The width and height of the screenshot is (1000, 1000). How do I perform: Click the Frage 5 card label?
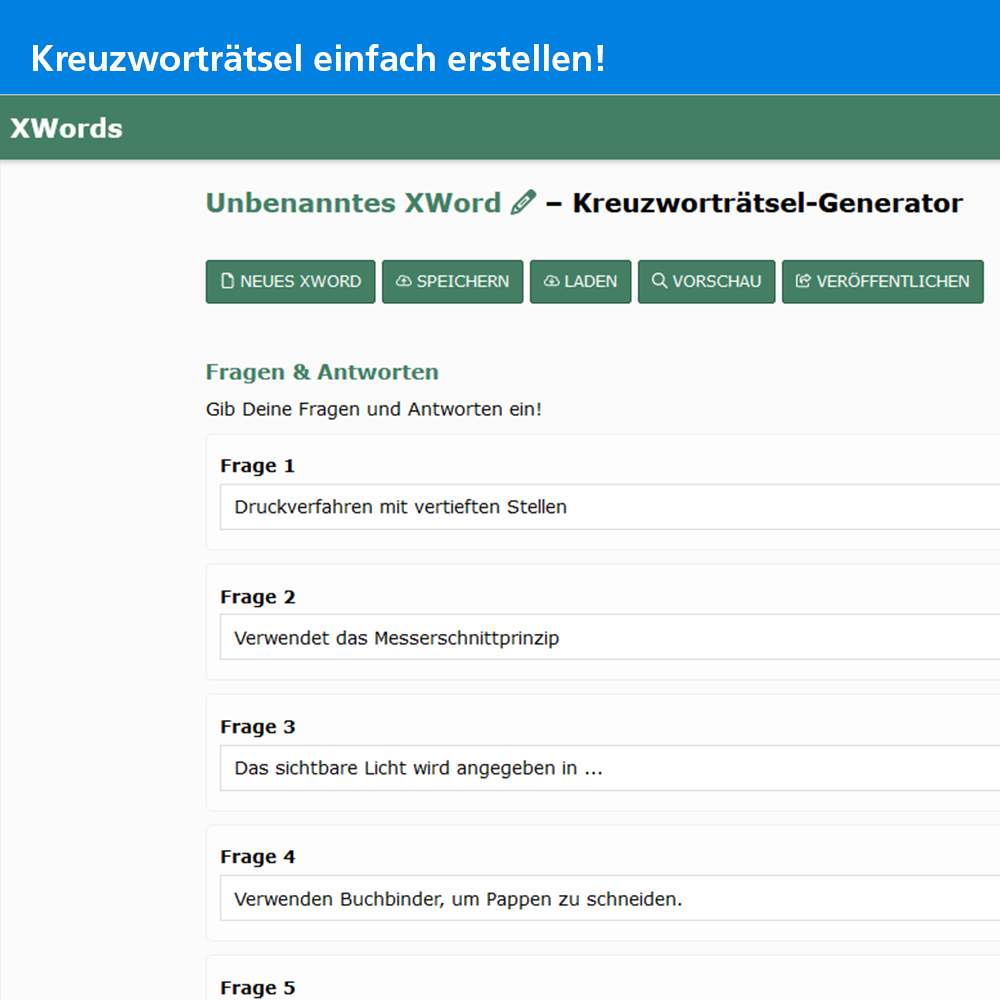point(257,987)
